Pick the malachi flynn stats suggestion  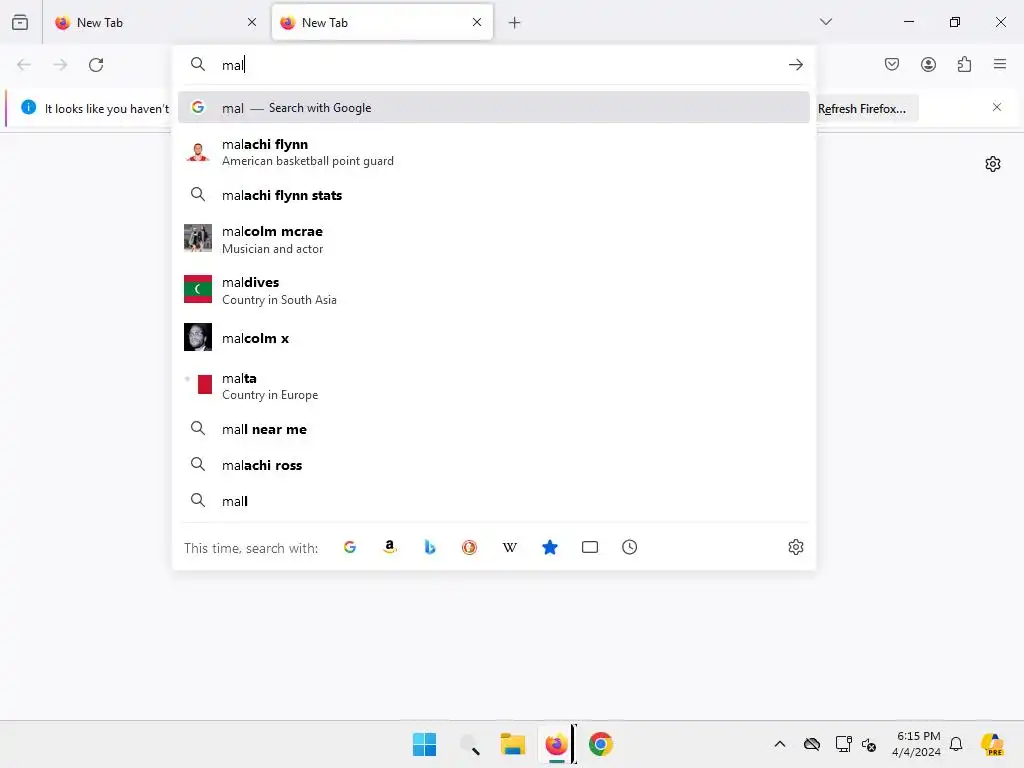(494, 195)
